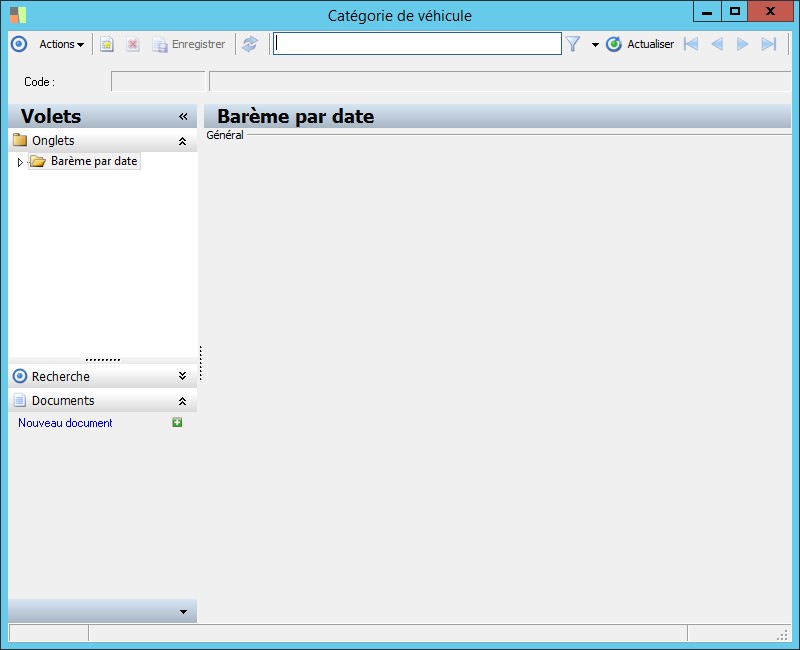The width and height of the screenshot is (800, 650).
Task: Go to the last record arrow
Action: 769,44
